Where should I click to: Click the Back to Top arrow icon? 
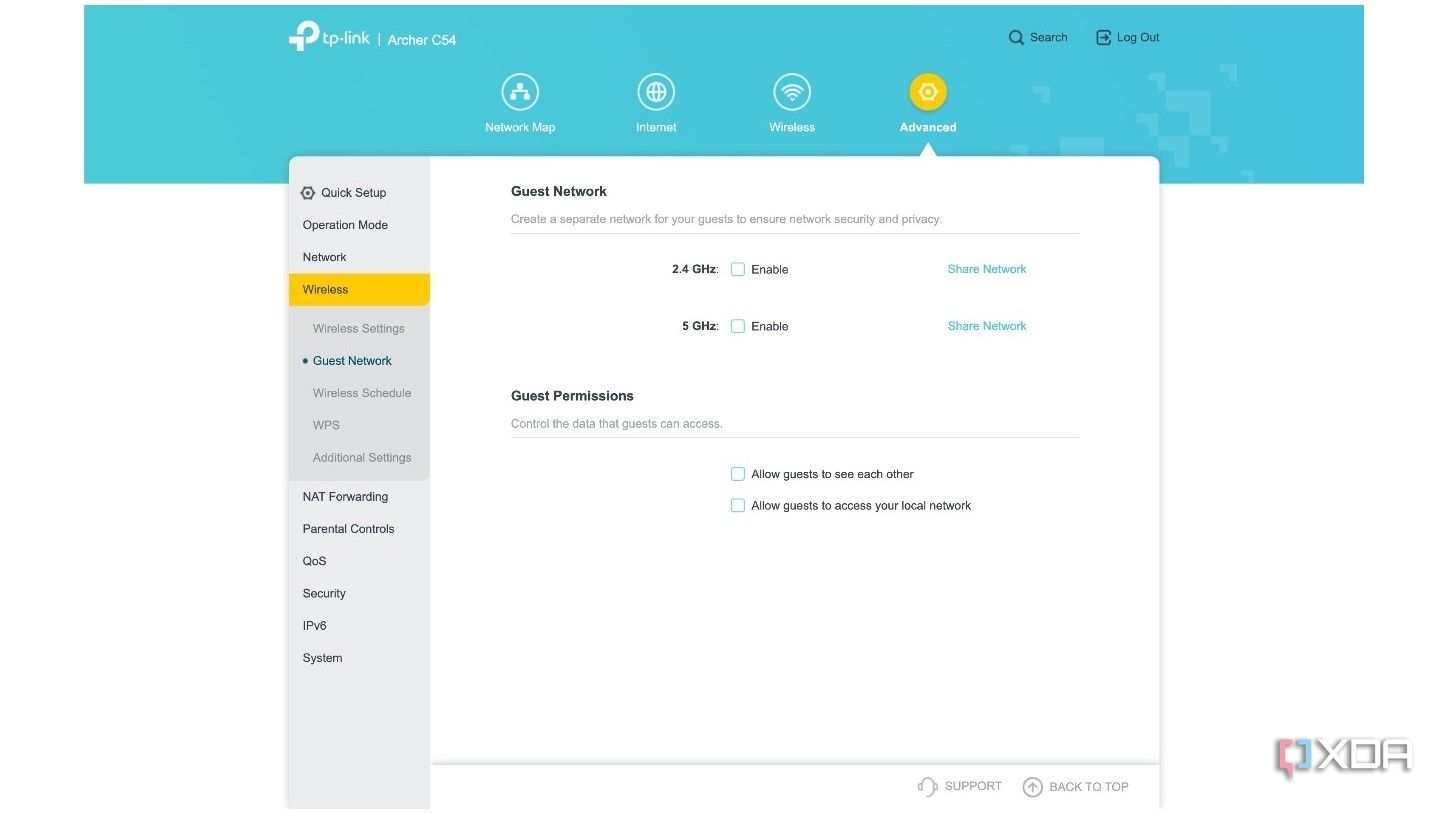pos(1033,787)
